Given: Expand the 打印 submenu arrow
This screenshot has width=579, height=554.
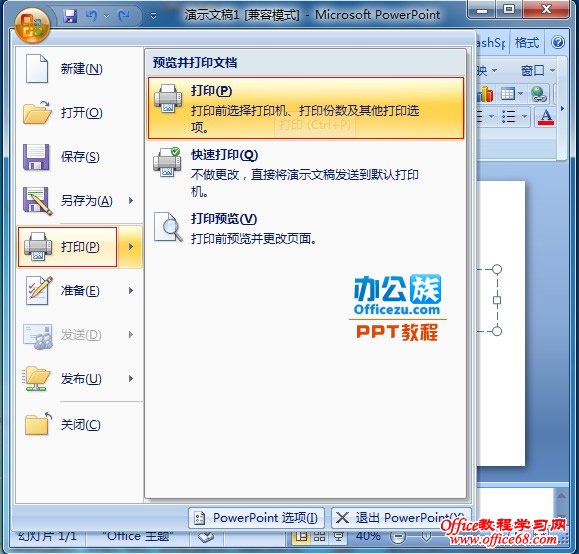Looking at the screenshot, I should 131,247.
